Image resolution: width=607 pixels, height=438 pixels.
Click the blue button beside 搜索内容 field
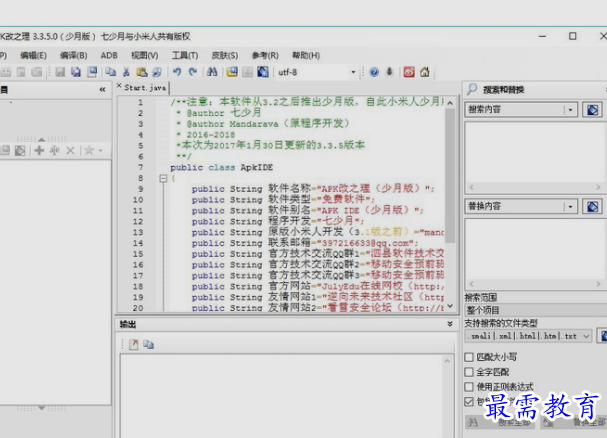pyautogui.click(x=592, y=110)
